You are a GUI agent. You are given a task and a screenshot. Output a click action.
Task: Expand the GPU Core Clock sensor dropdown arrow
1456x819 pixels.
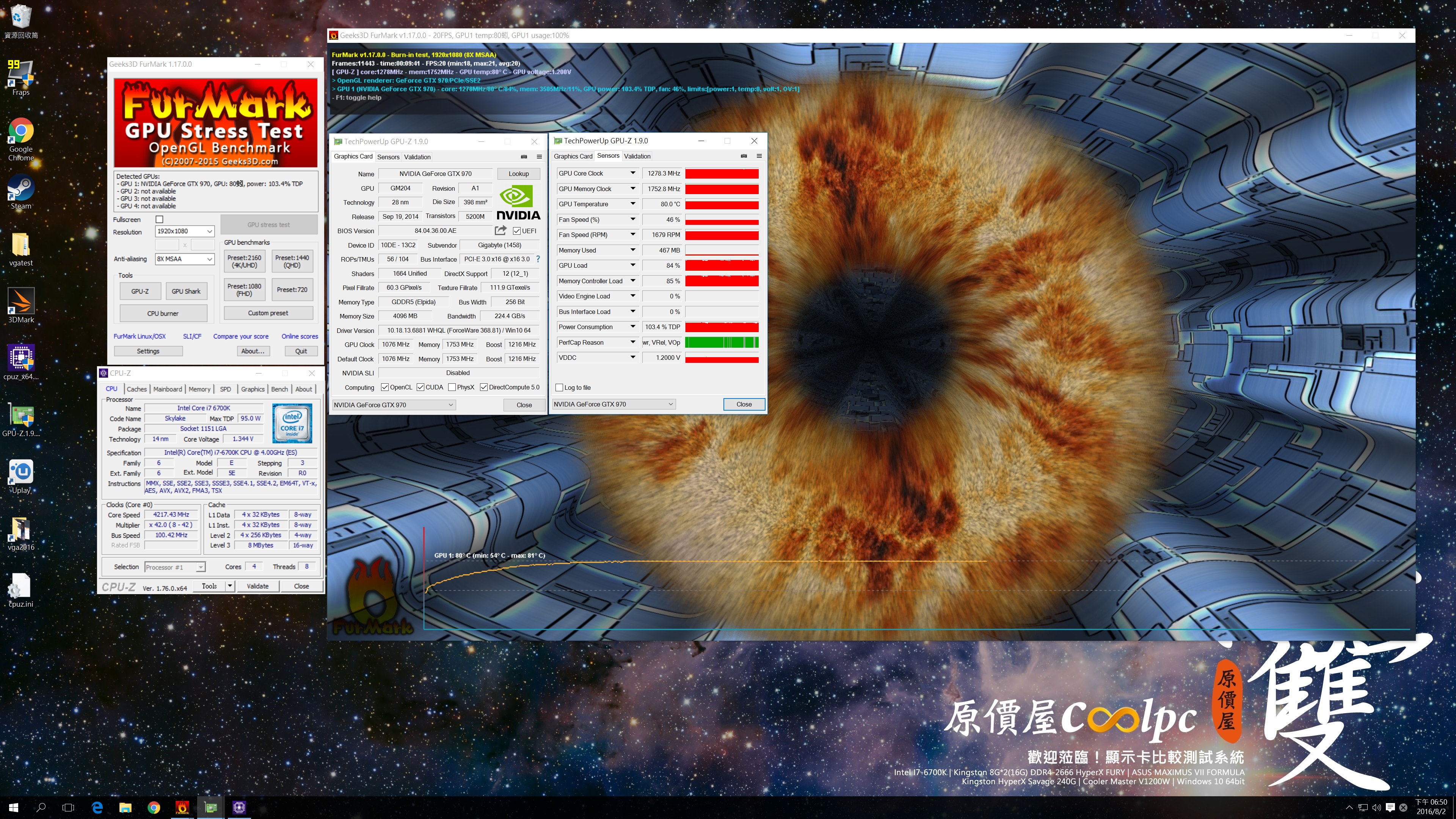(633, 173)
